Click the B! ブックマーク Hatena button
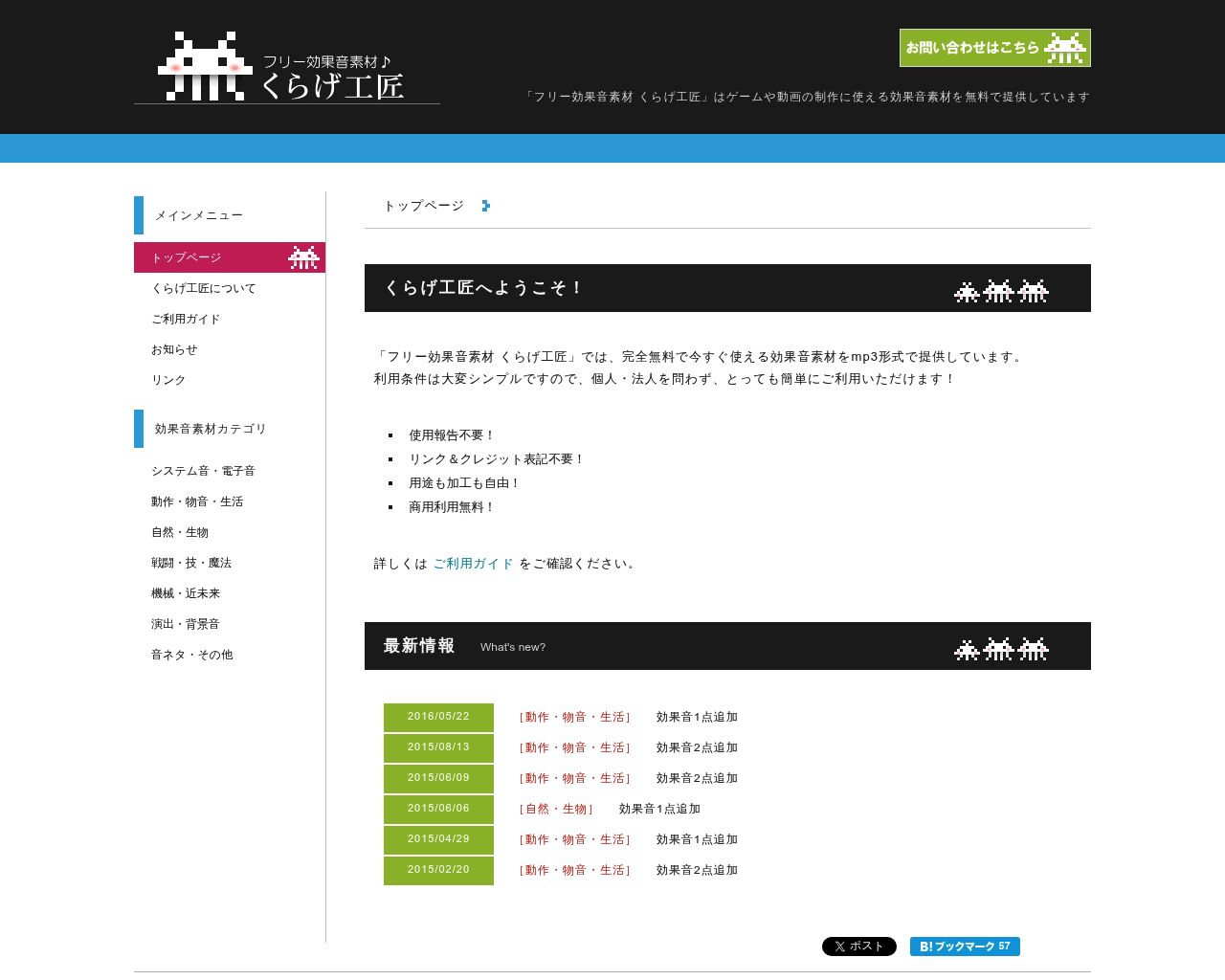 (x=965, y=947)
